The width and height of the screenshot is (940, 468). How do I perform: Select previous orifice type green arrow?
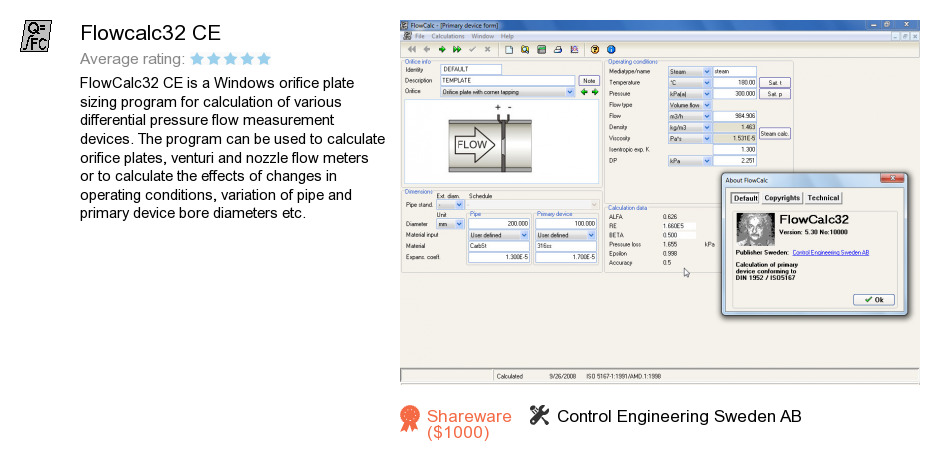(585, 92)
